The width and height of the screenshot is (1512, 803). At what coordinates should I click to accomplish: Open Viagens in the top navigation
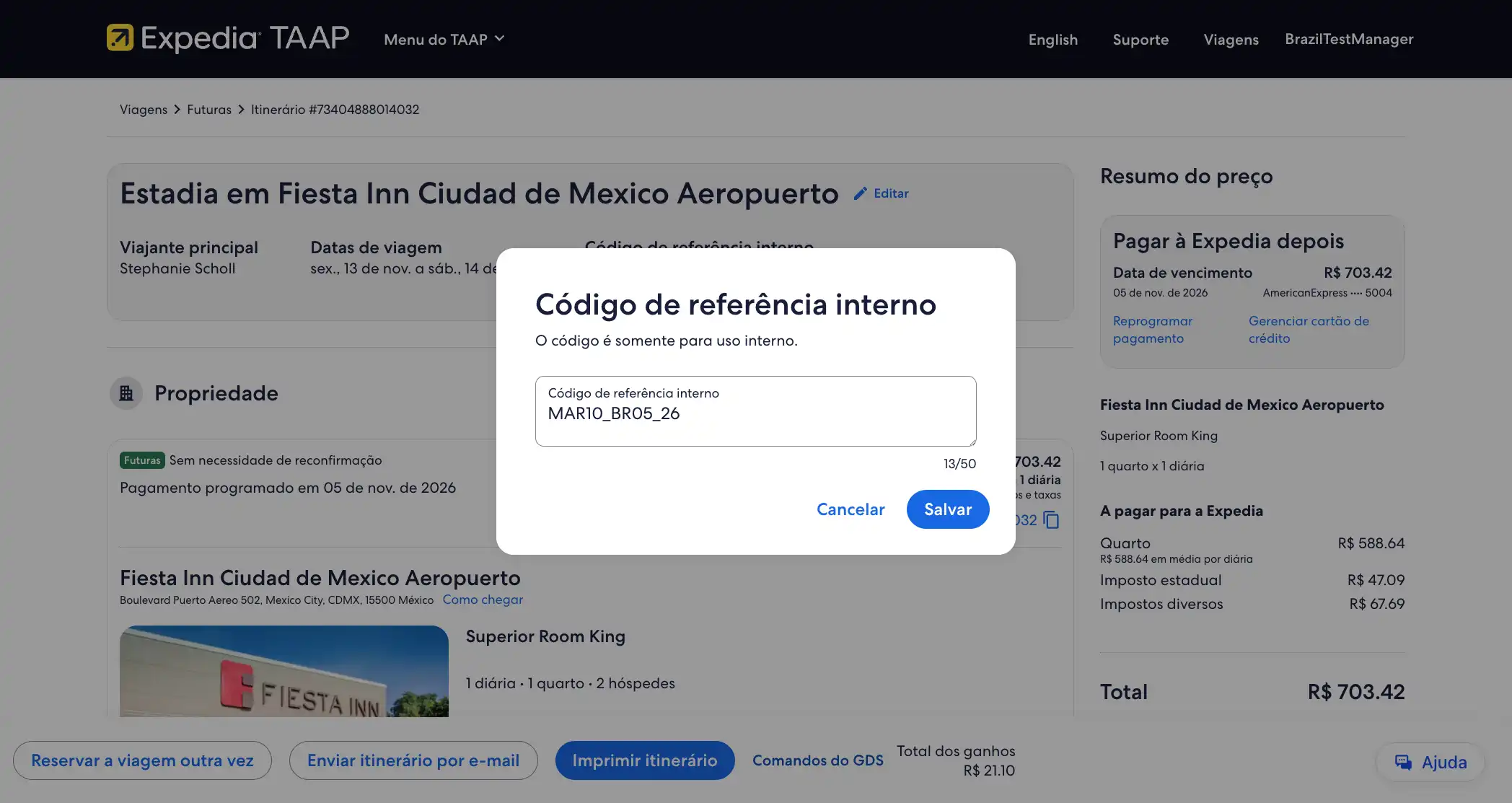tap(1231, 39)
